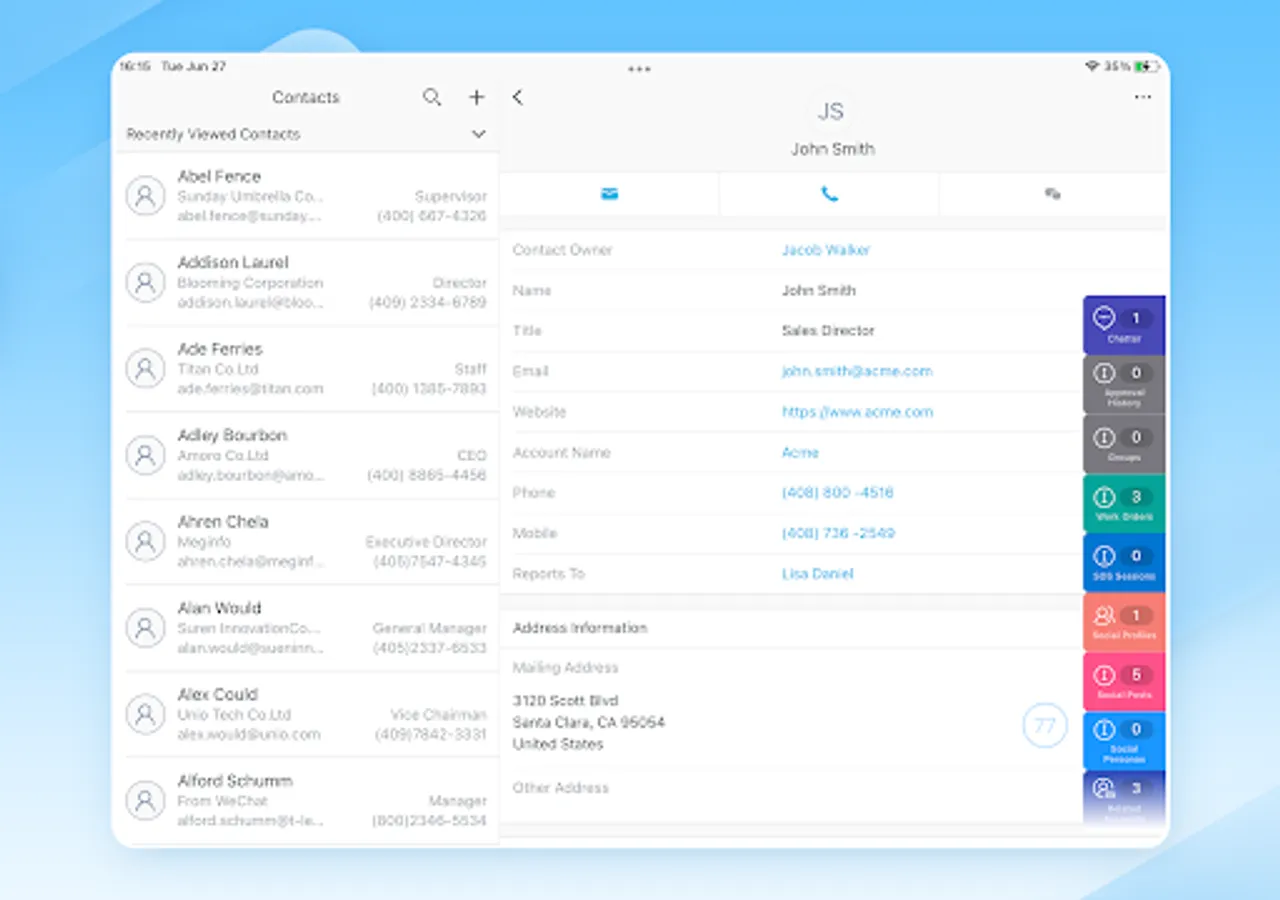This screenshot has height=900, width=1280.
Task: Expand the Recently Viewed Contacts dropdown
Action: point(479,134)
